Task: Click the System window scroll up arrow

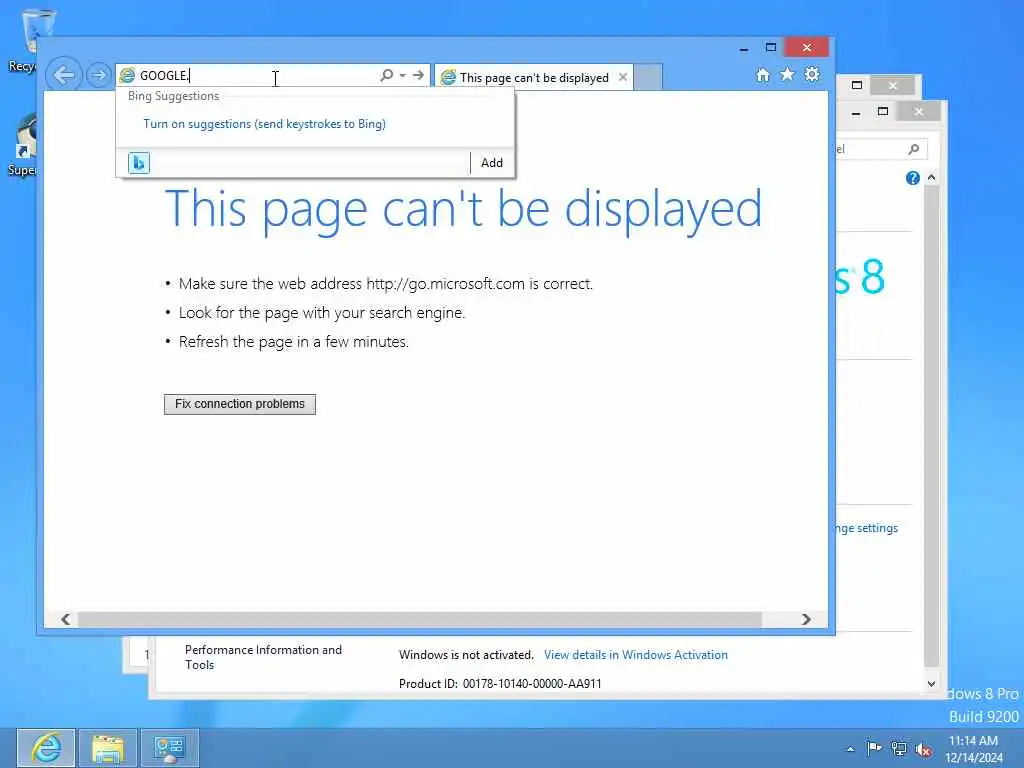Action: click(x=931, y=178)
